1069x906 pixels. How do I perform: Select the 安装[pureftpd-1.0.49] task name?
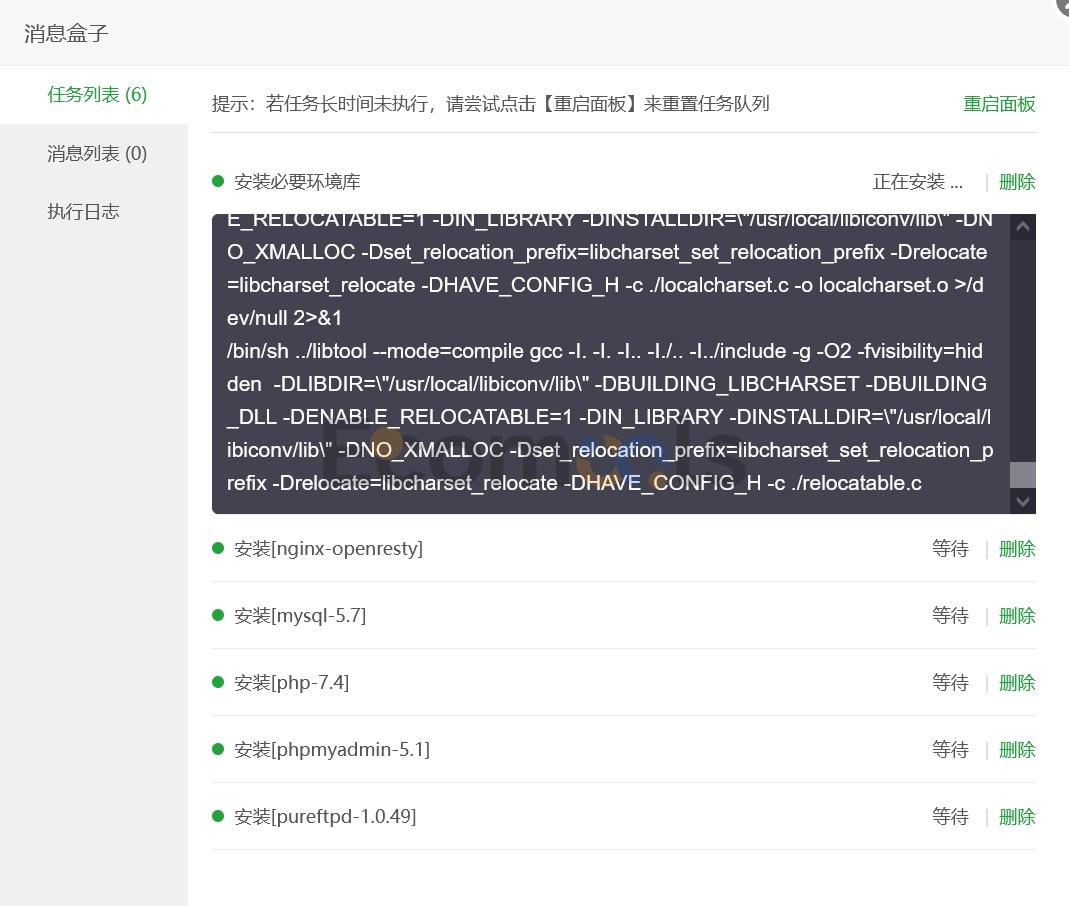[x=325, y=817]
